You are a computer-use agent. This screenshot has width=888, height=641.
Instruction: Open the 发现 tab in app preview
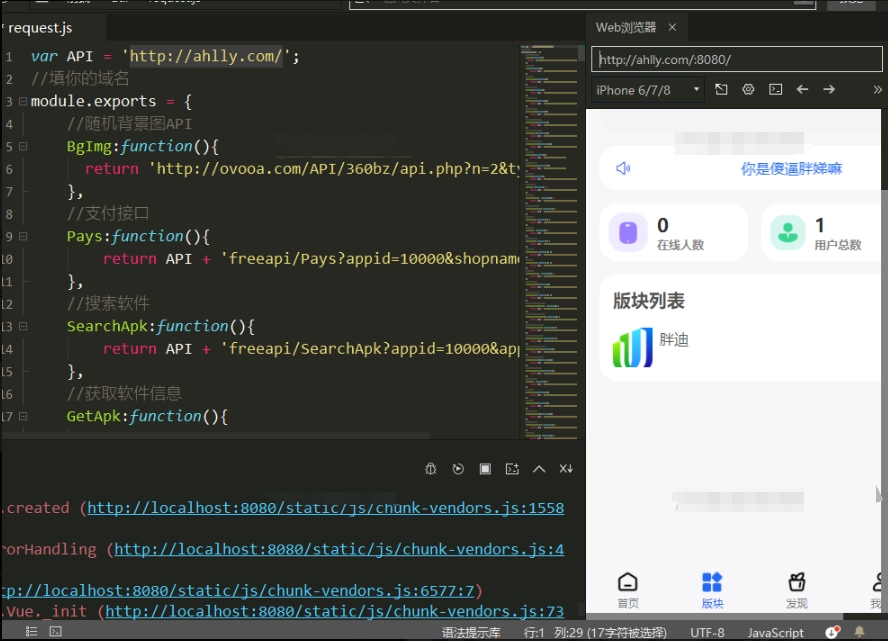tap(796, 591)
